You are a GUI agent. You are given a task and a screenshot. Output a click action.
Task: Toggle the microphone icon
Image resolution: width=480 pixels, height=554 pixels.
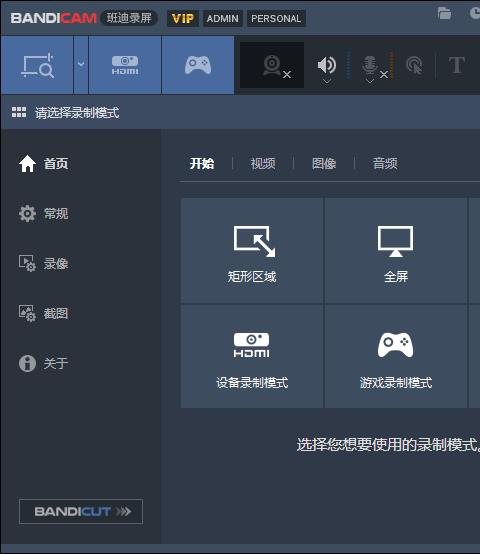pyautogui.click(x=370, y=65)
